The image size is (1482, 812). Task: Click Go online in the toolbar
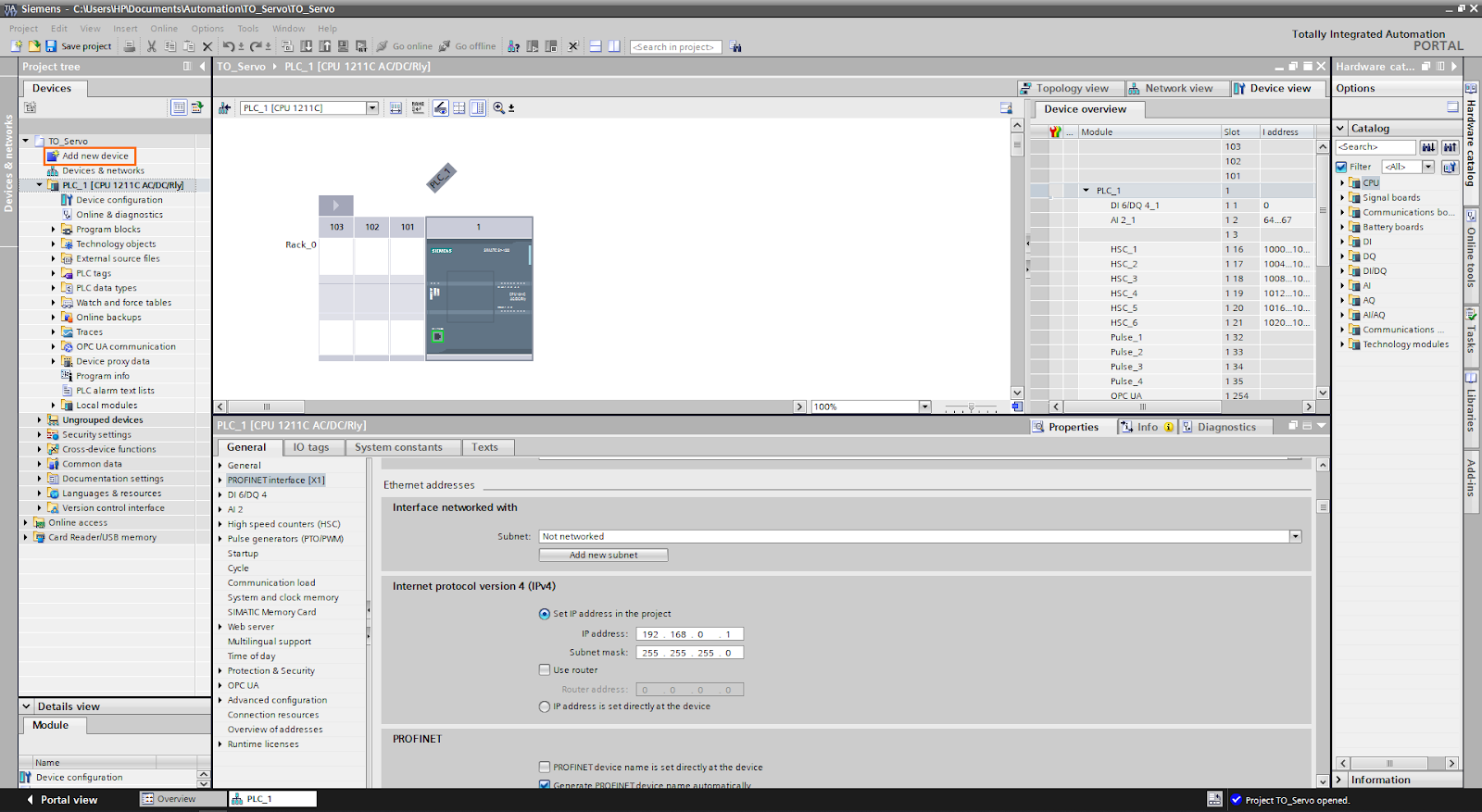pyautogui.click(x=405, y=46)
